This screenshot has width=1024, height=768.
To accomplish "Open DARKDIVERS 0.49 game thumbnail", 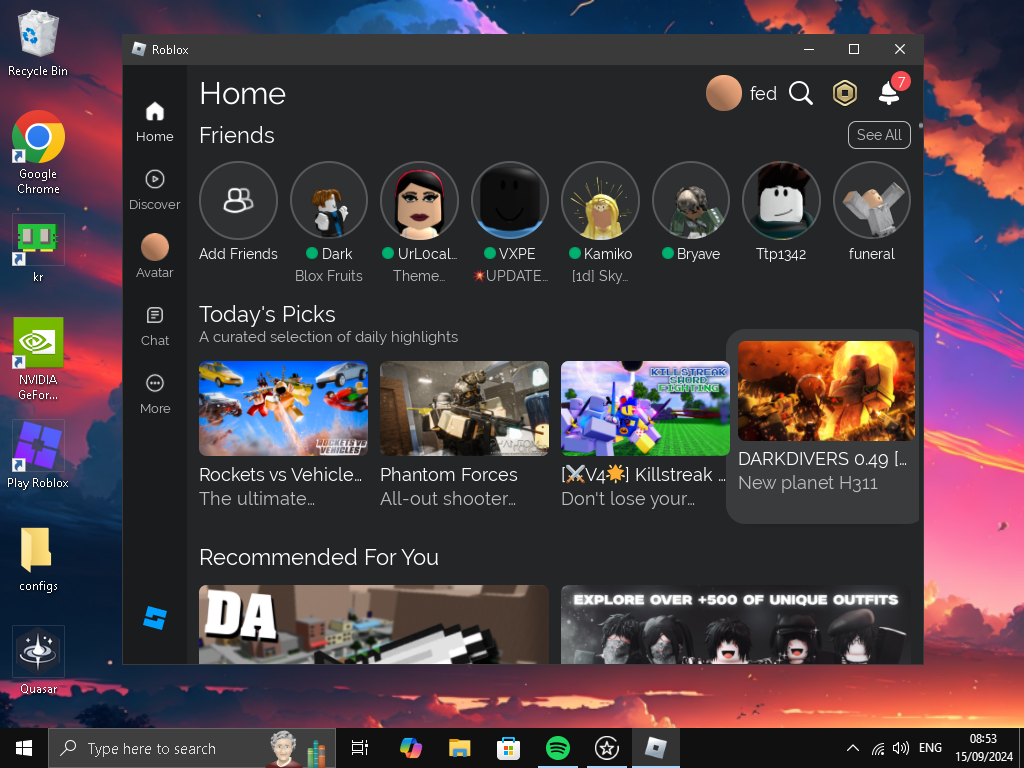I will coord(826,391).
